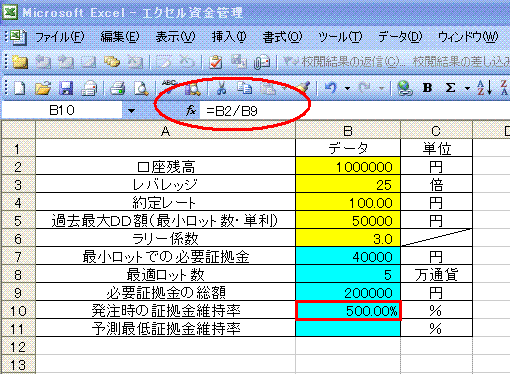Select column A header
The height and width of the screenshot is (374, 510).
pos(165,131)
